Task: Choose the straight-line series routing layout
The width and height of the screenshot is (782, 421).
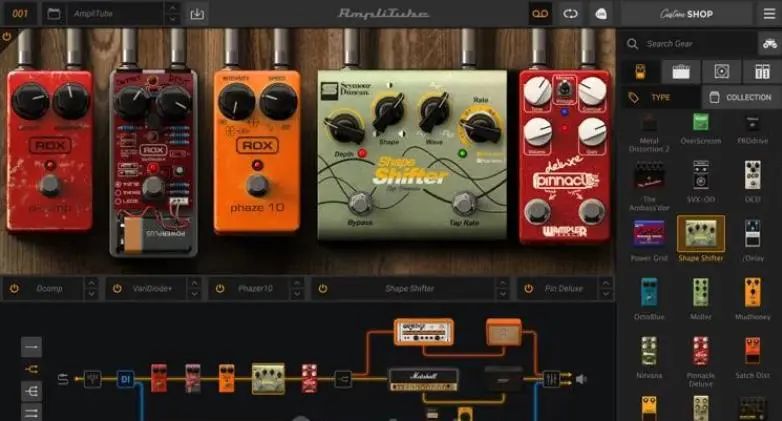Action: [x=31, y=347]
